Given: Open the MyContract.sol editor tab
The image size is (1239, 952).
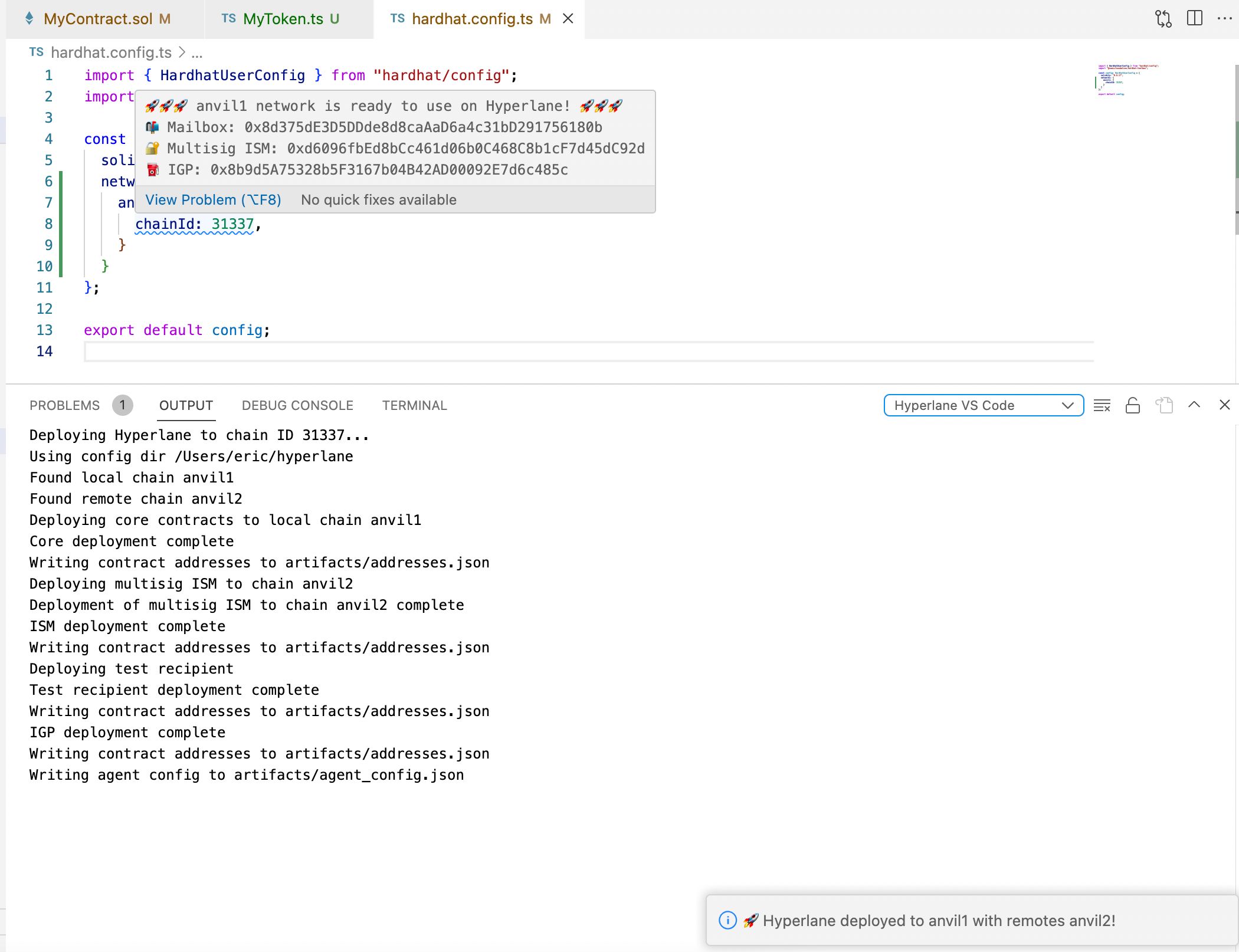Looking at the screenshot, I should [x=105, y=19].
